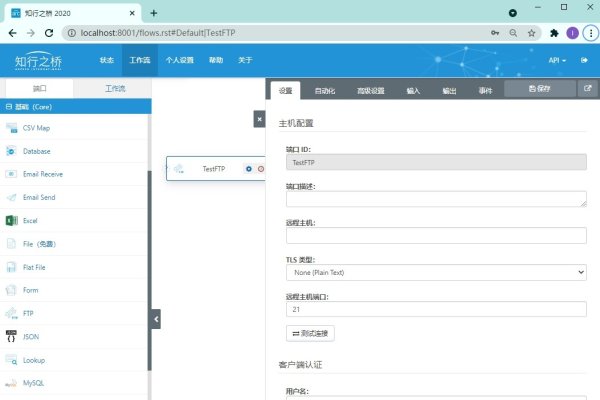This screenshot has height=400, width=600.
Task: Switch to the 事件 panel tab
Action: (485, 91)
